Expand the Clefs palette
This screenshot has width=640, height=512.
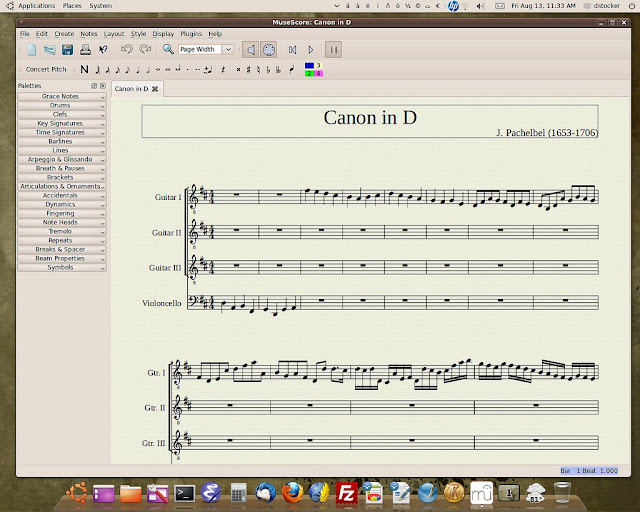[x=62, y=114]
